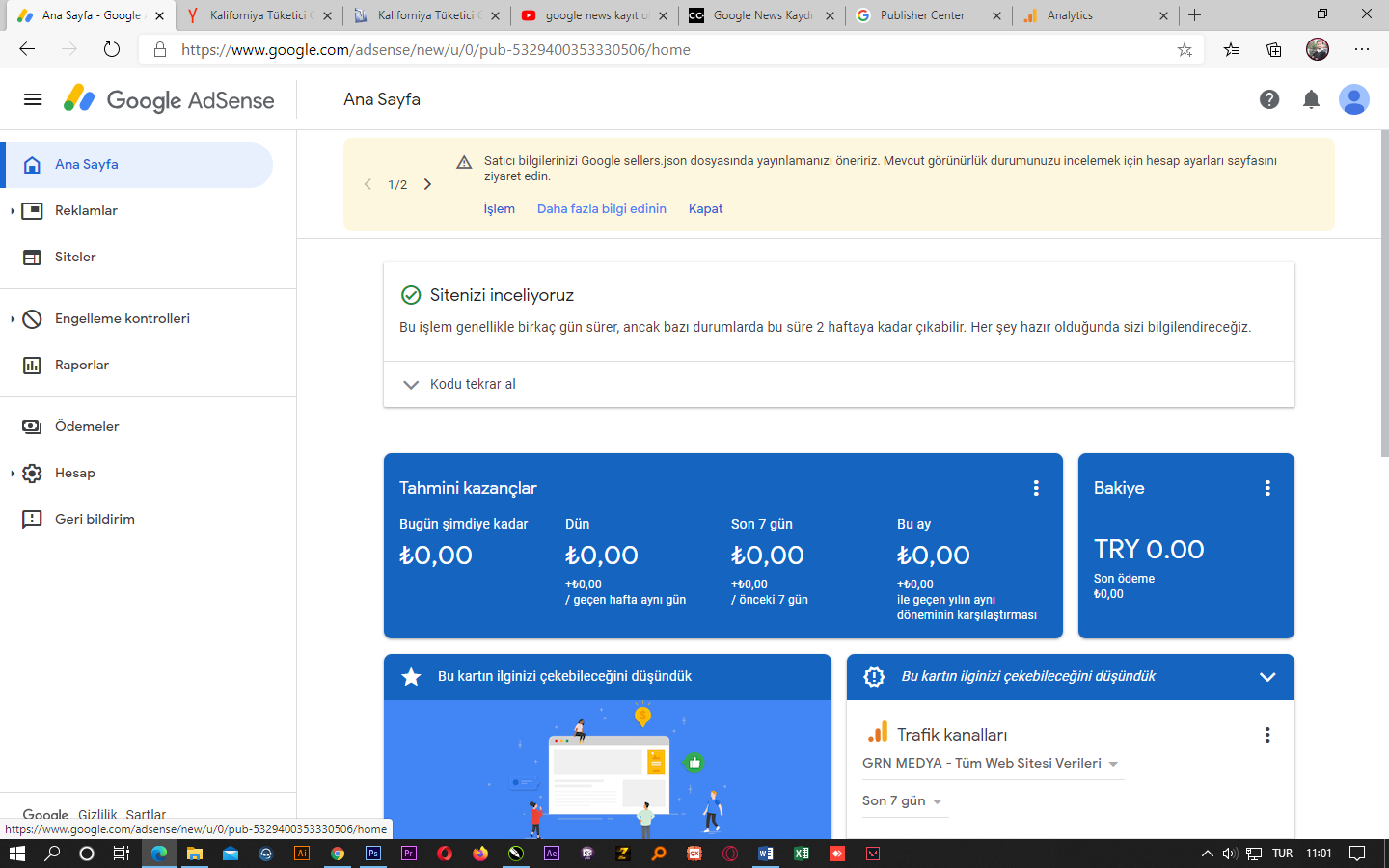Click Kapat to dismiss the banner
This screenshot has height=868, width=1389.
click(x=706, y=209)
